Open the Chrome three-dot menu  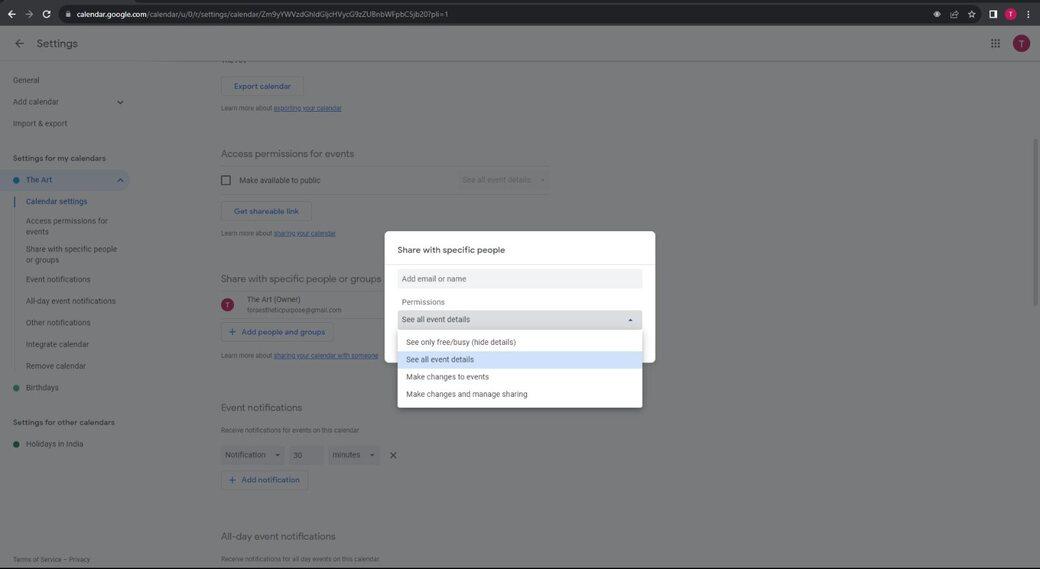pyautogui.click(x=1028, y=14)
